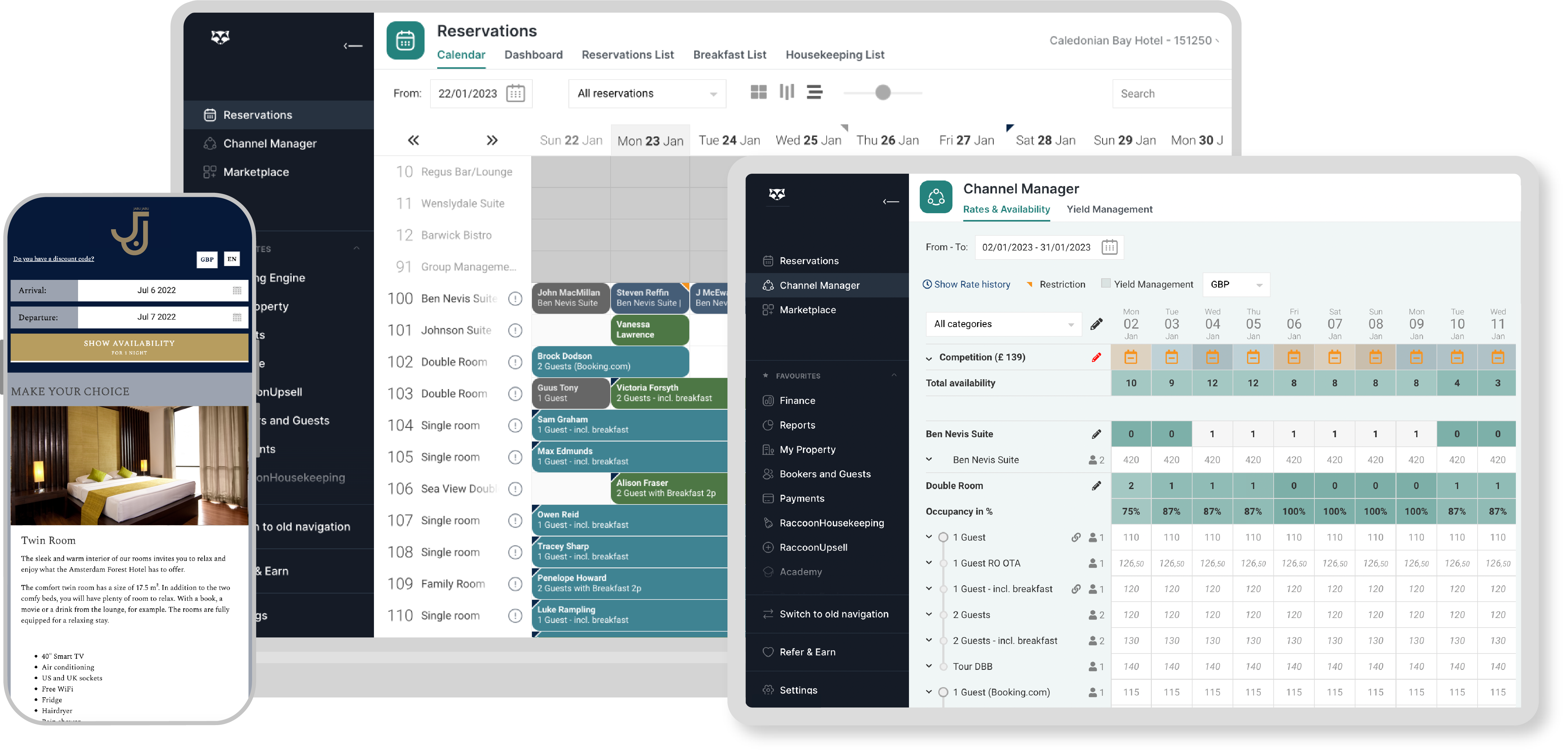Click edit pencil for Ben Nevis Suite row
This screenshot has height=755, width=1568.
tap(1096, 434)
